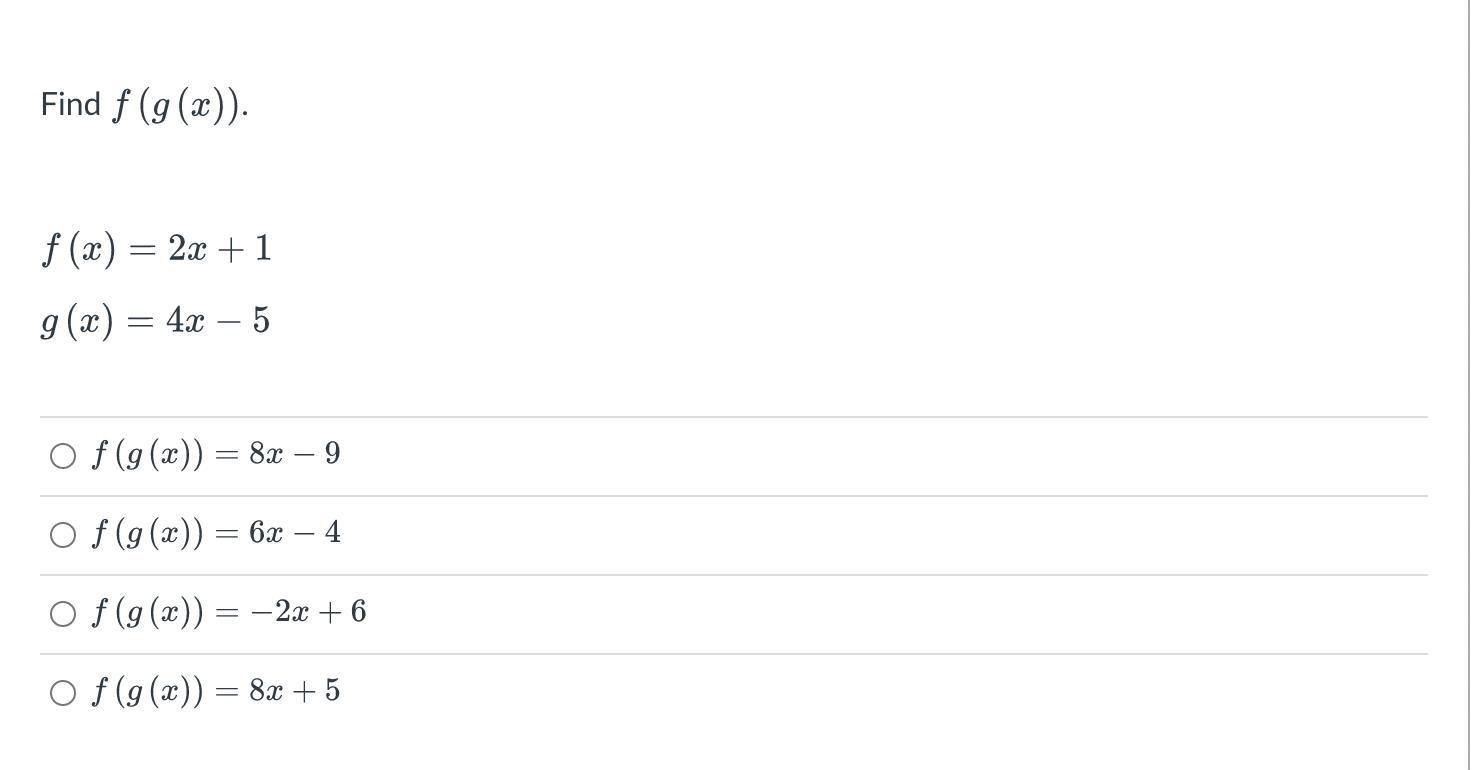Click the 4x − 5 expression
Screen dimensions: 1474x770
coord(218,322)
